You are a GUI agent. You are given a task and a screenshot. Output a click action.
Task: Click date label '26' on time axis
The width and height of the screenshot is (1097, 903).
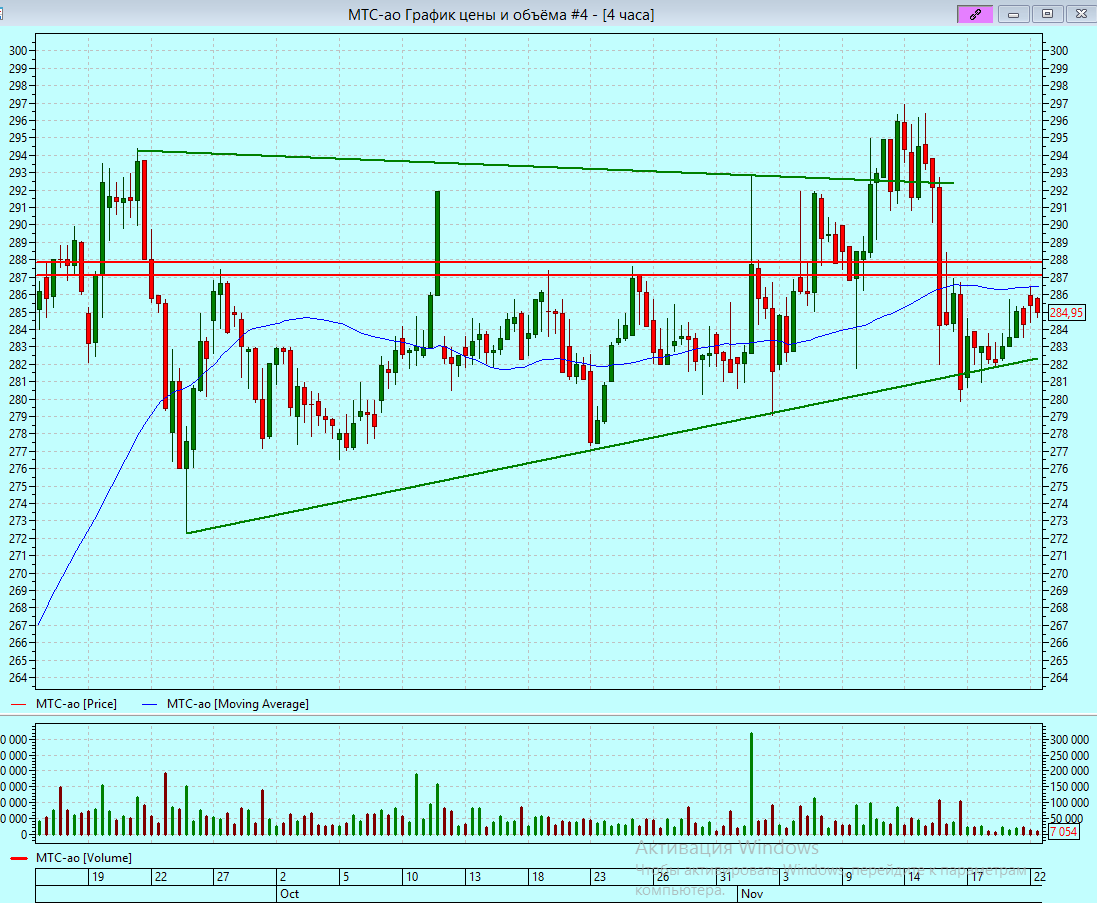pyautogui.click(x=663, y=876)
